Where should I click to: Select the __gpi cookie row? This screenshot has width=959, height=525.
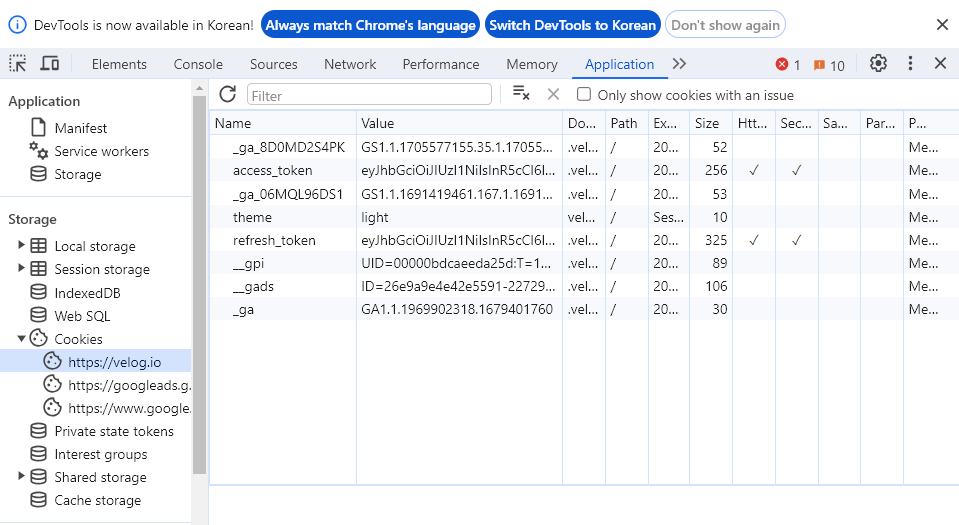584,263
